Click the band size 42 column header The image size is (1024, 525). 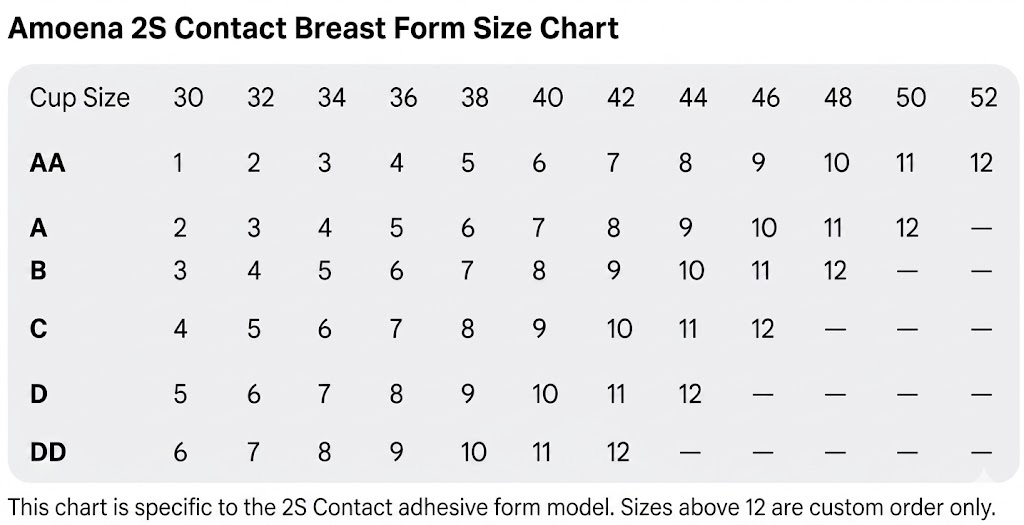click(x=620, y=98)
